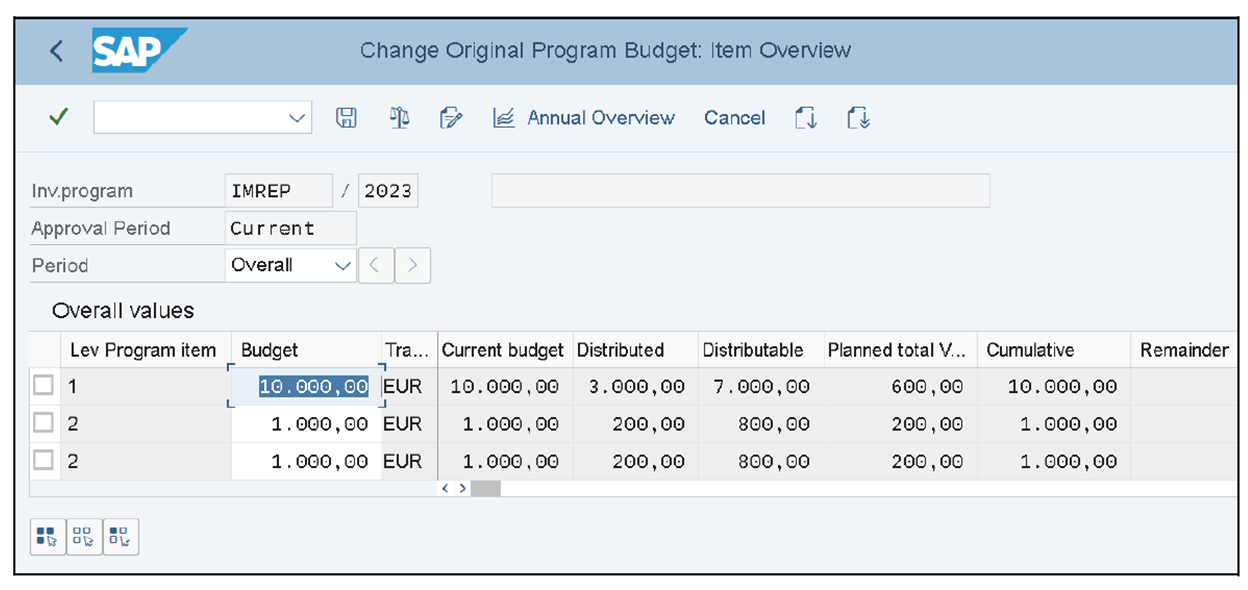Tick the checkbox for level 1 program item
This screenshot has width=1248, height=590.
coord(43,385)
